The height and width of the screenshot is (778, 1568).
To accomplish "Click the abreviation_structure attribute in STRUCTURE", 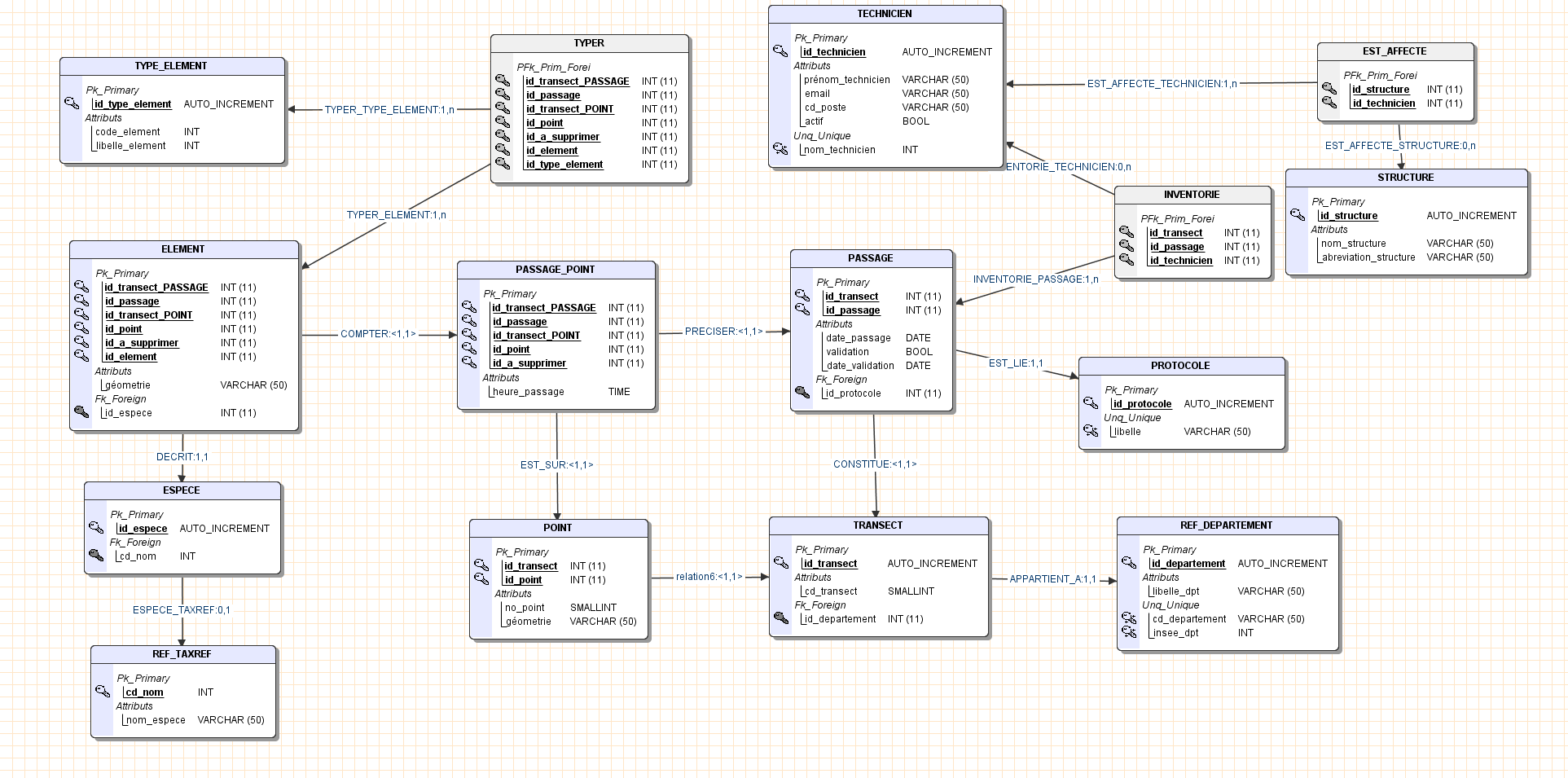I will [1368, 257].
